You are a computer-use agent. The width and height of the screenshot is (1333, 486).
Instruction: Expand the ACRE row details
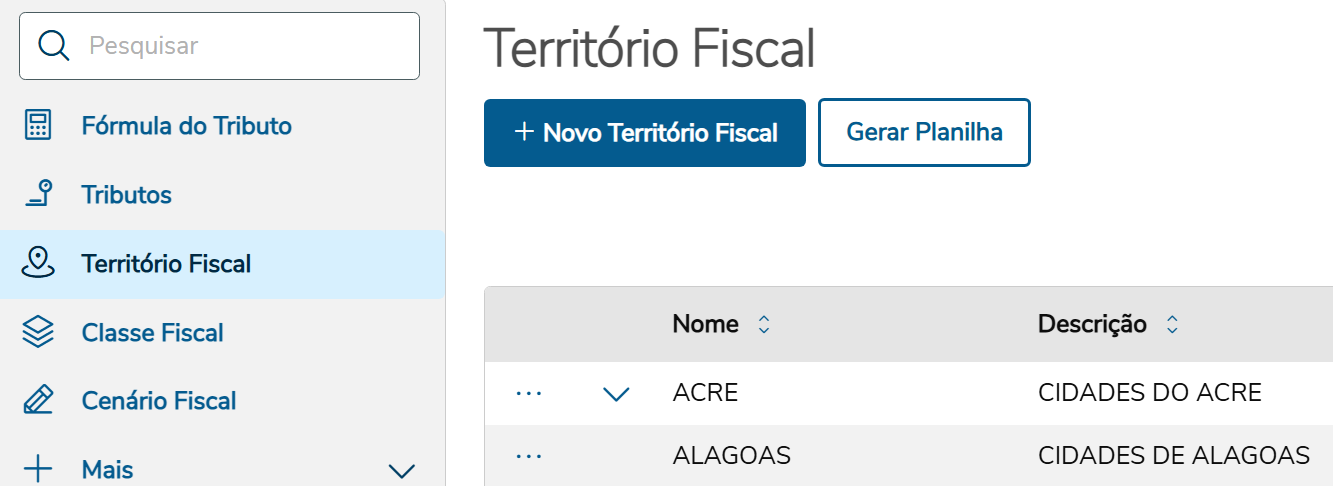click(x=616, y=394)
